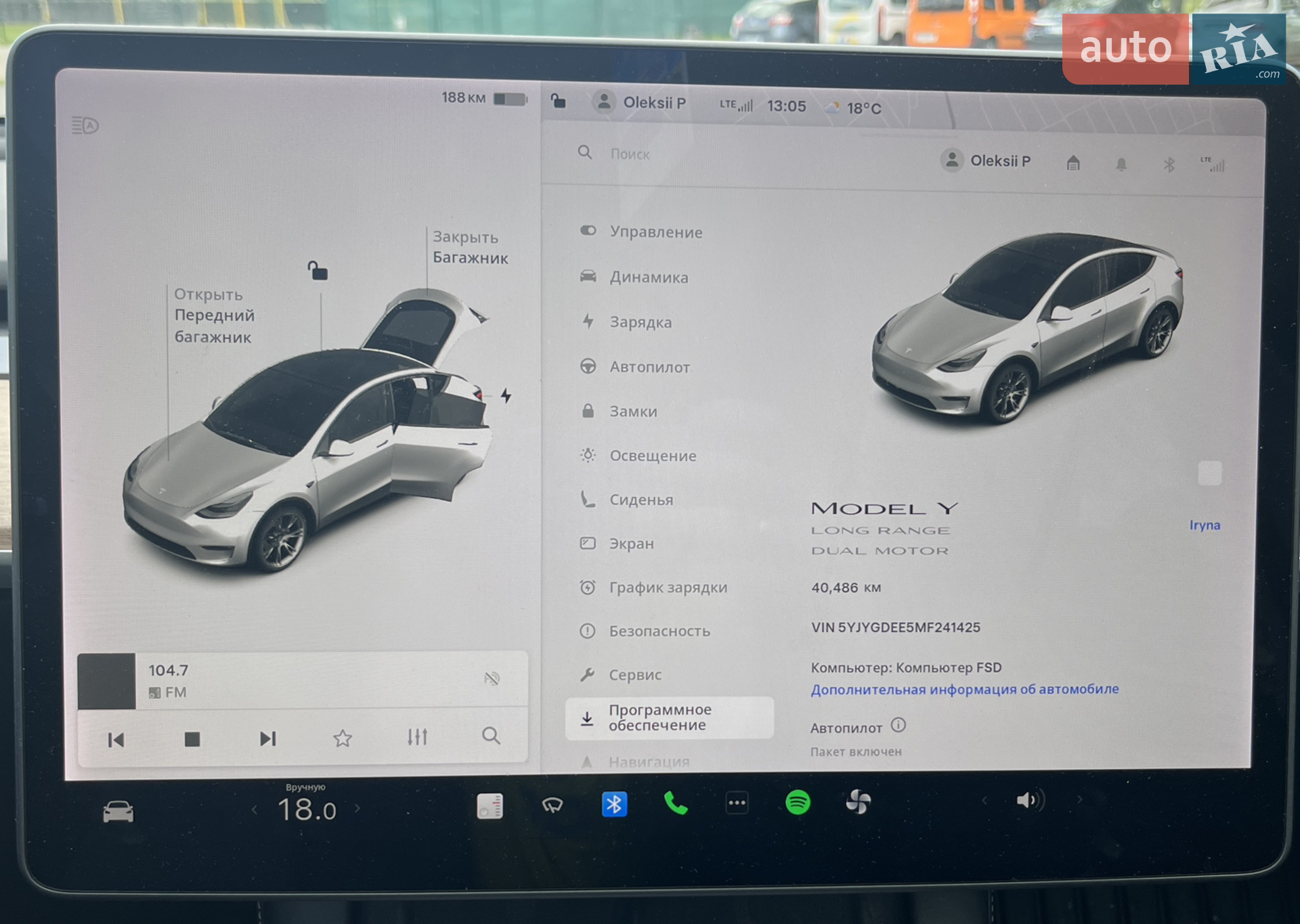1300x924 pixels.
Task: Open the all apps three-dots icon
Action: coord(737,803)
